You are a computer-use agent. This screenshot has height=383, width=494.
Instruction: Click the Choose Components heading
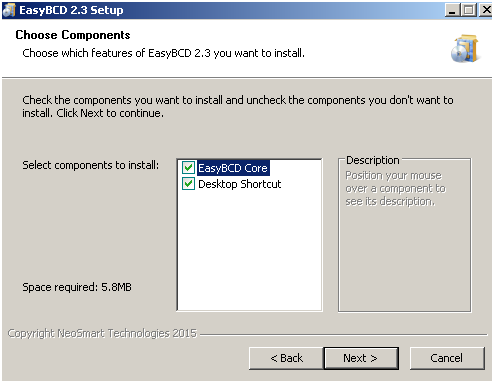coord(73,35)
